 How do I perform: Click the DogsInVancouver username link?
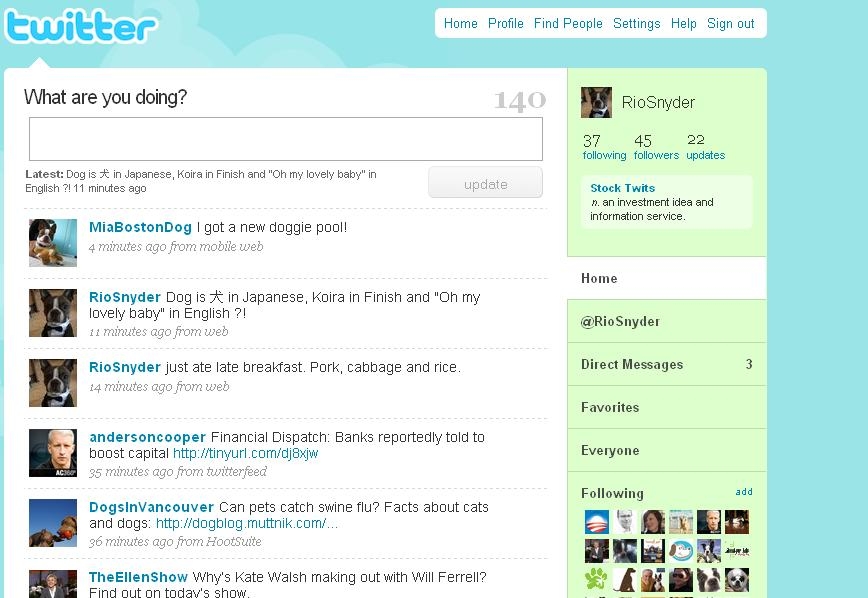click(151, 507)
